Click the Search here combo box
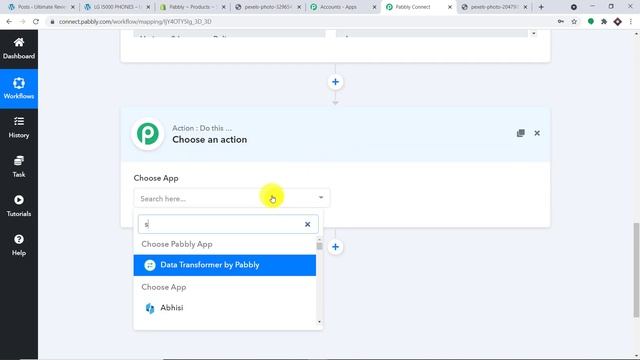640x360 pixels. (x=231, y=198)
